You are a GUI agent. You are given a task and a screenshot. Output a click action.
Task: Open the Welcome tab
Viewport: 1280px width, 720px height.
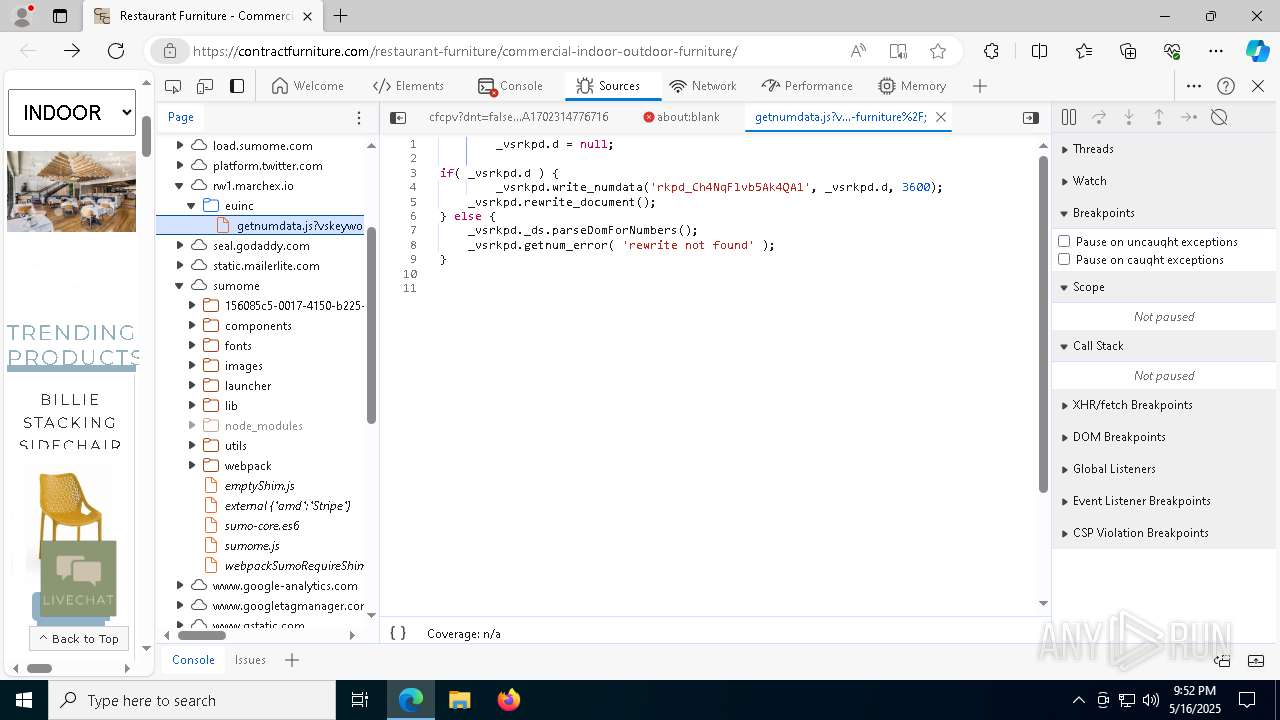click(308, 86)
